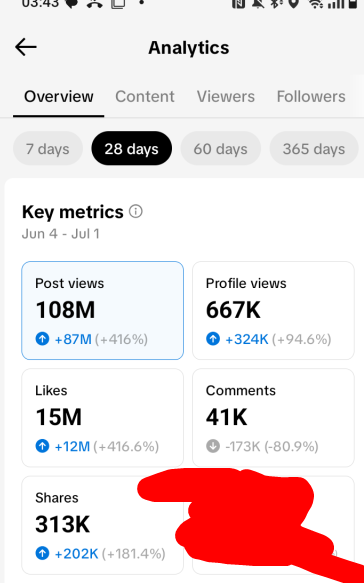364x583 pixels.
Task: Select the Post views metric card
Action: coord(103,310)
